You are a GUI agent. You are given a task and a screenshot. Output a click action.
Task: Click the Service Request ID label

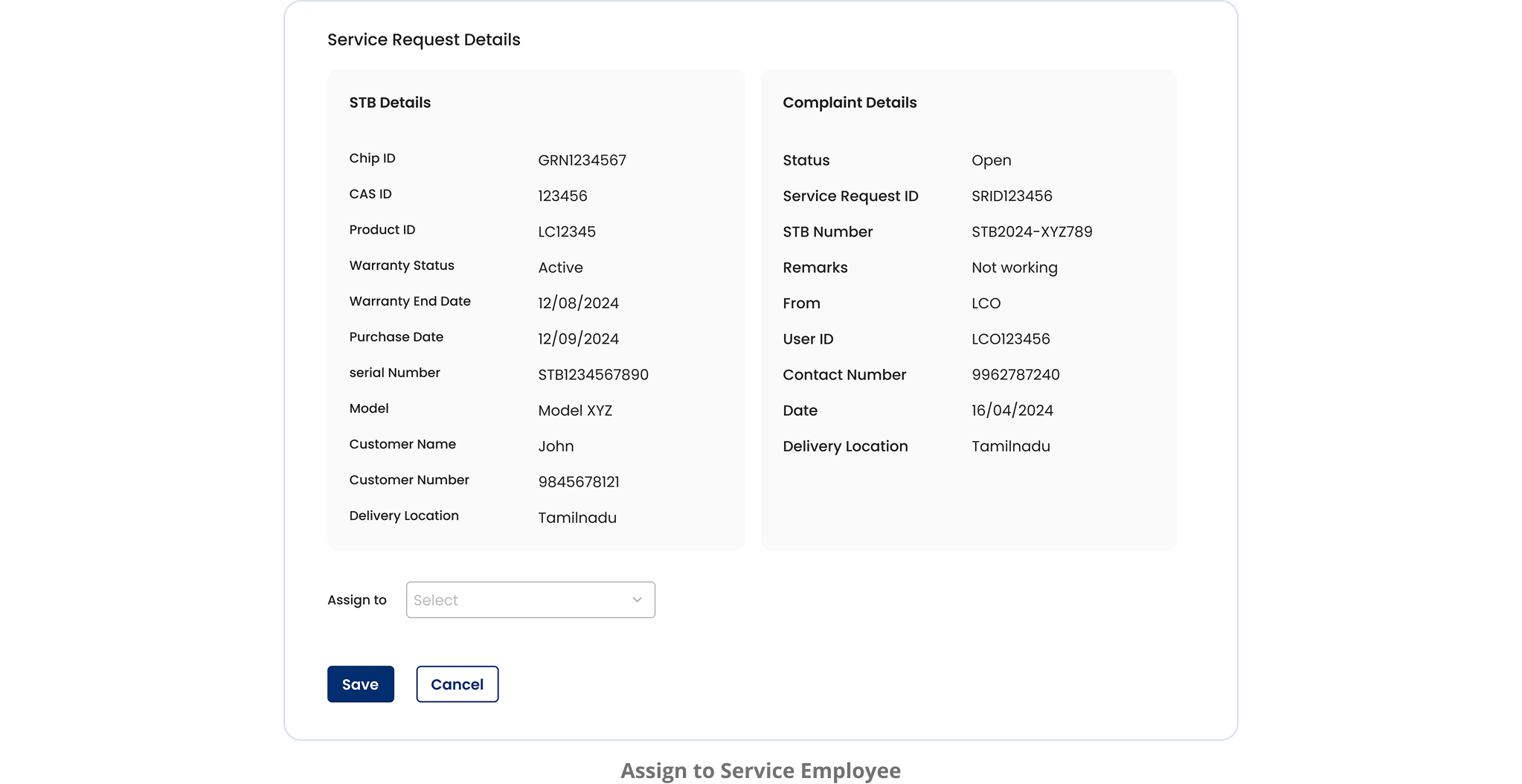click(850, 196)
